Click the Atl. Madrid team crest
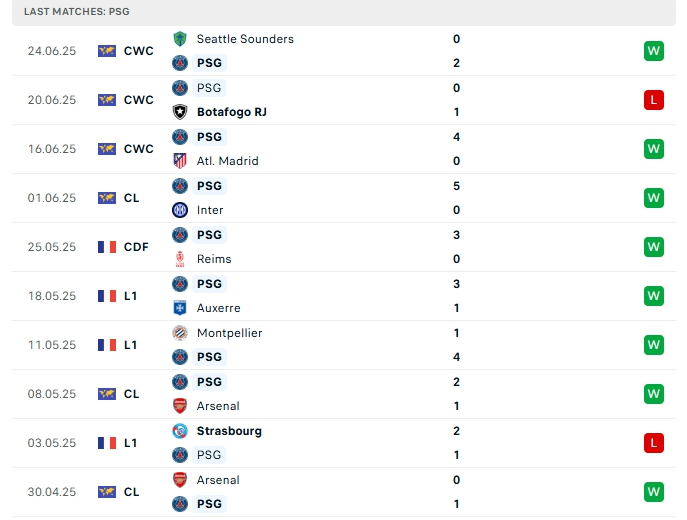Image resolution: width=687 pixels, height=520 pixels. click(x=180, y=161)
